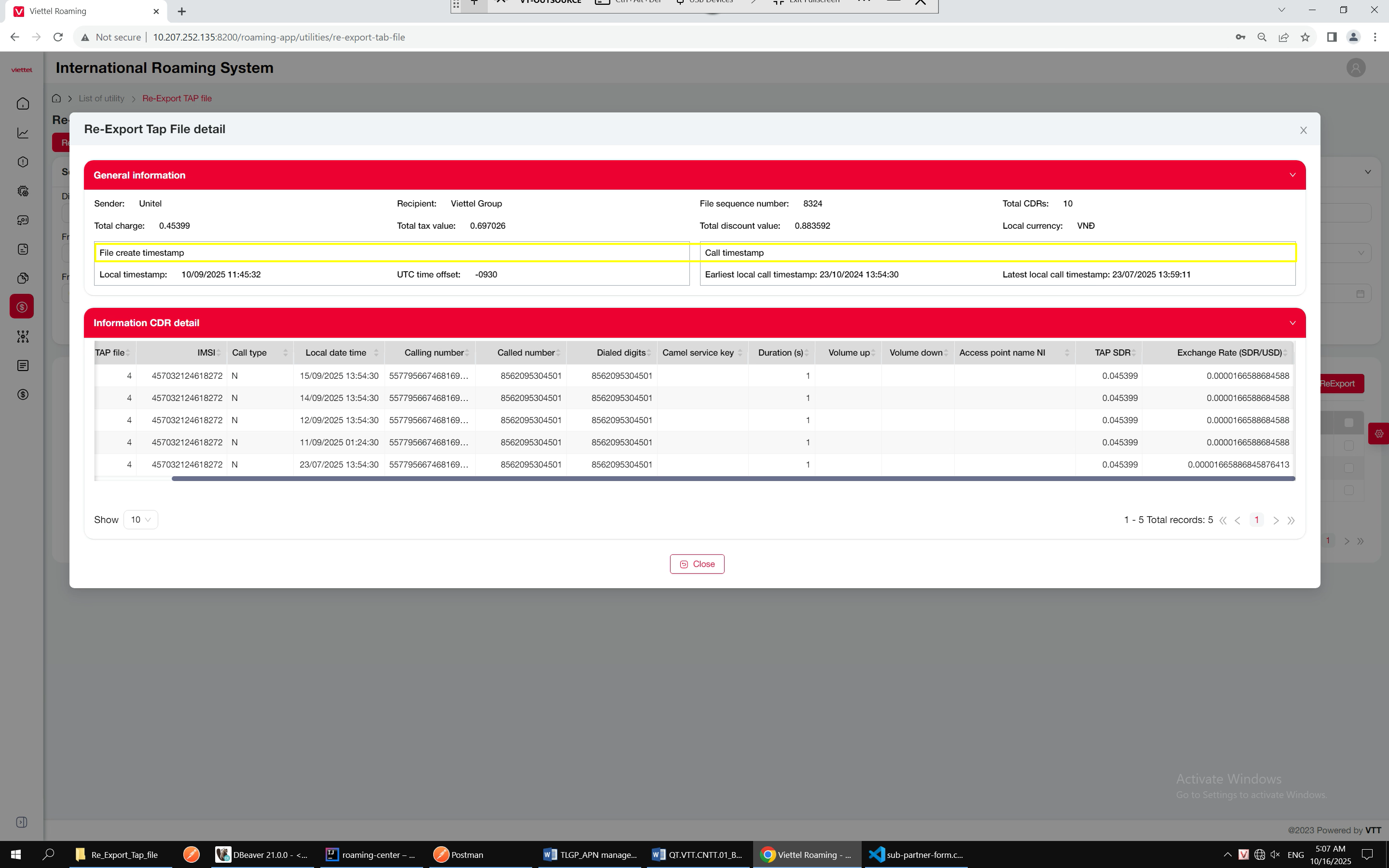Close the dialog with the X icon
This screenshot has width=1389, height=868.
(1304, 130)
